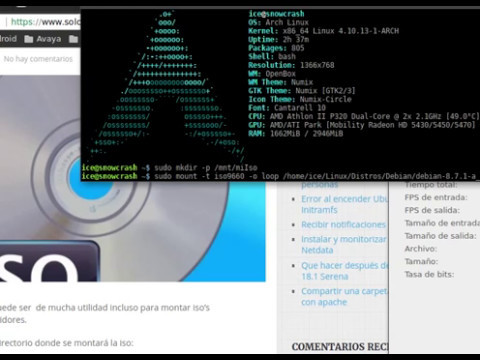Image resolution: width=480 pixels, height=360 pixels.
Task: Click the 'Kernel: x86_64 Linux' terminal line
Action: pos(323,31)
